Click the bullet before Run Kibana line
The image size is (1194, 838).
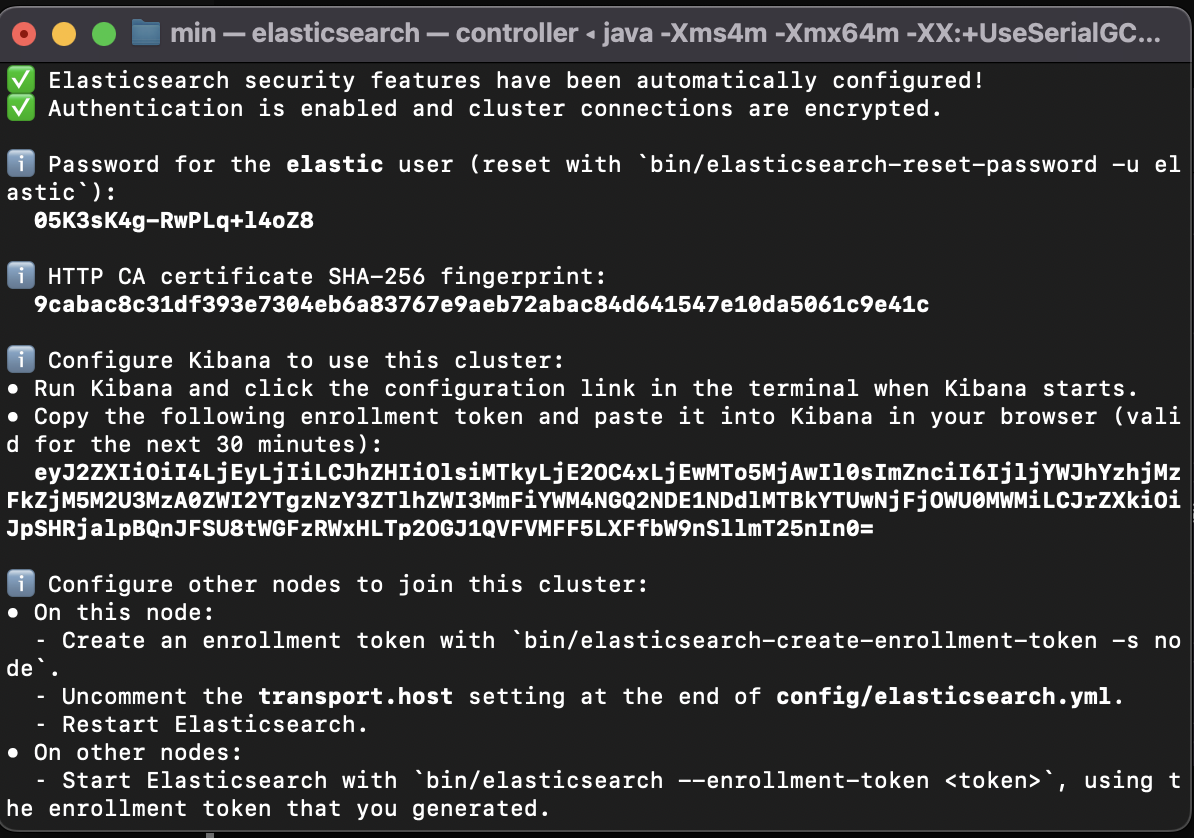click(13, 389)
